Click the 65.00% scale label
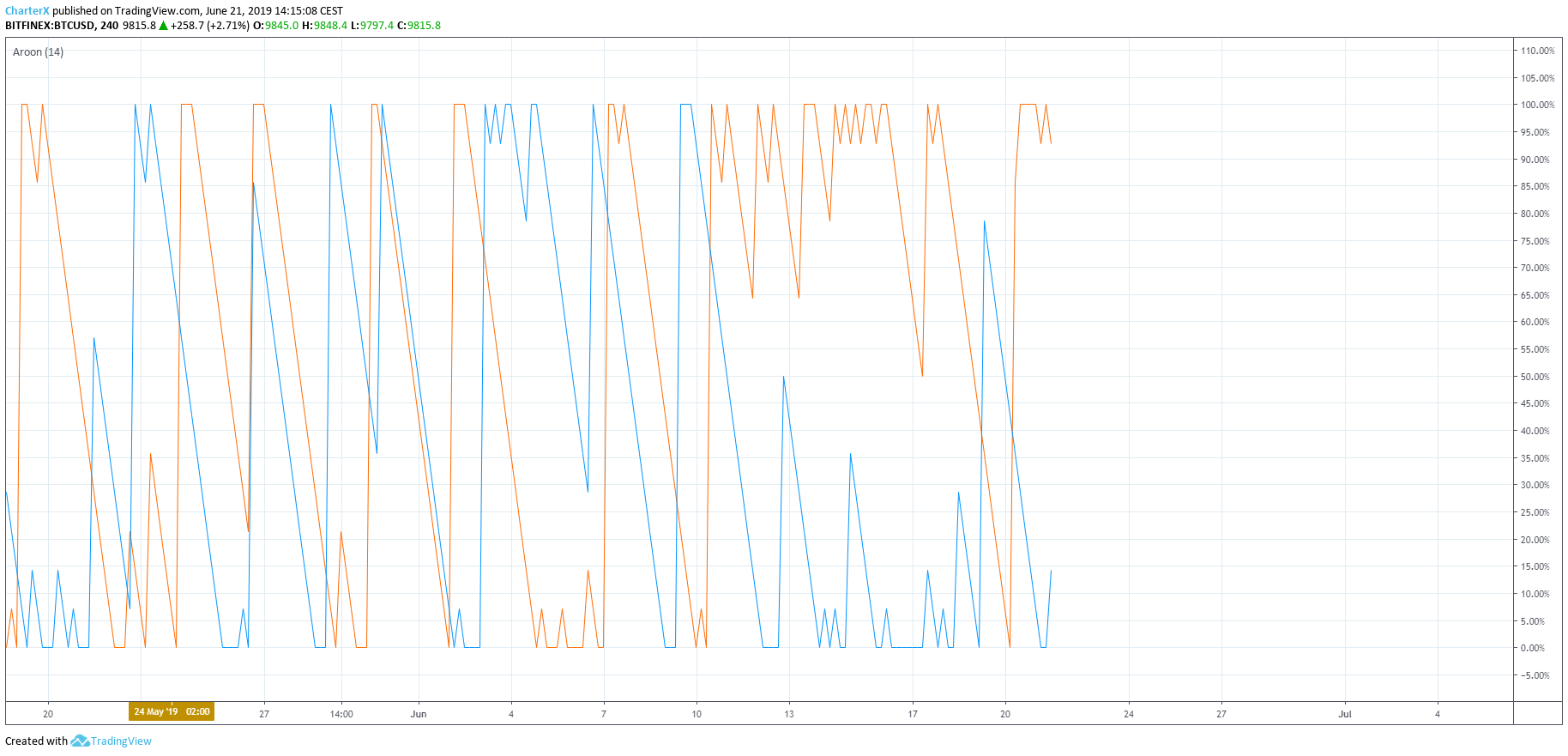This screenshot has height=756, width=1568. click(1535, 295)
